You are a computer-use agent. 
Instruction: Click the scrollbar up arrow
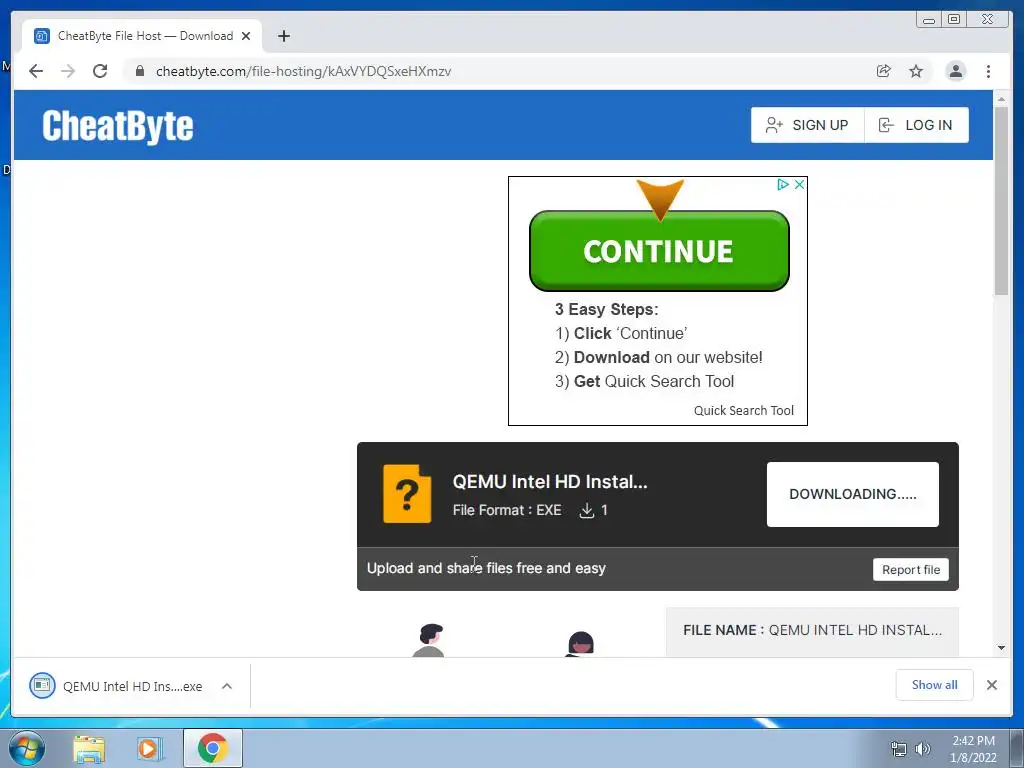(x=1001, y=99)
